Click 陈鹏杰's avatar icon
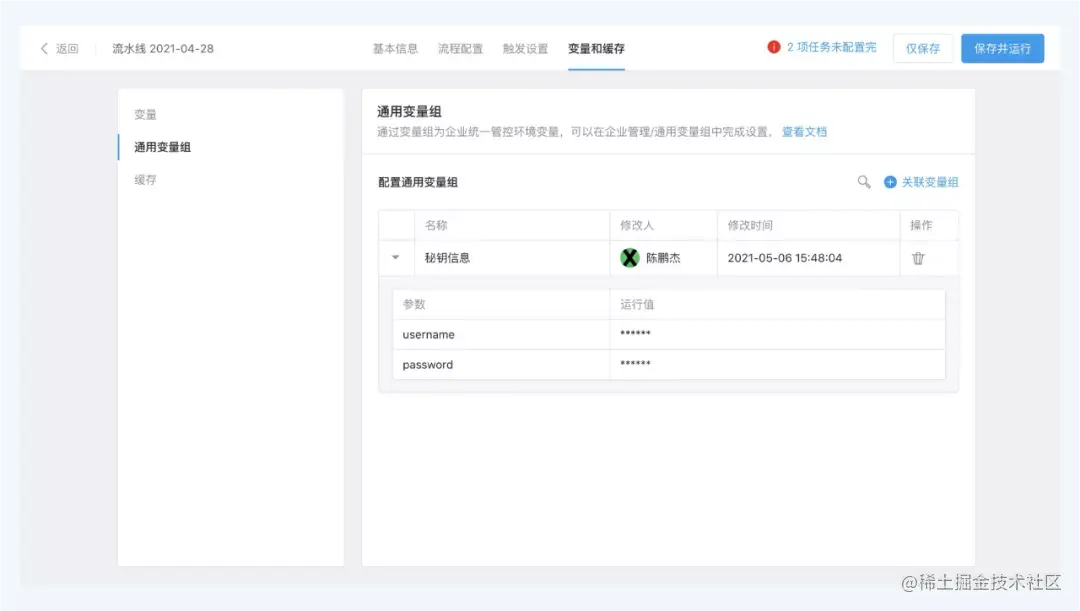This screenshot has width=1080, height=611. [x=630, y=258]
